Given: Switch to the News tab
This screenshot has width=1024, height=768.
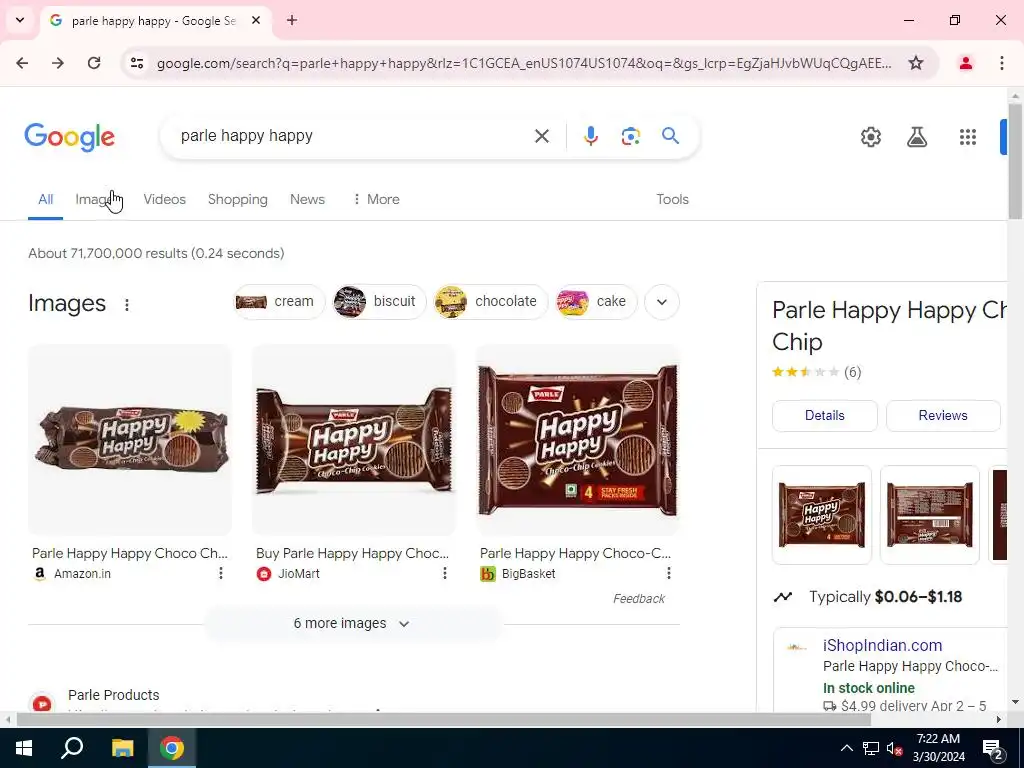Looking at the screenshot, I should (x=307, y=199).
